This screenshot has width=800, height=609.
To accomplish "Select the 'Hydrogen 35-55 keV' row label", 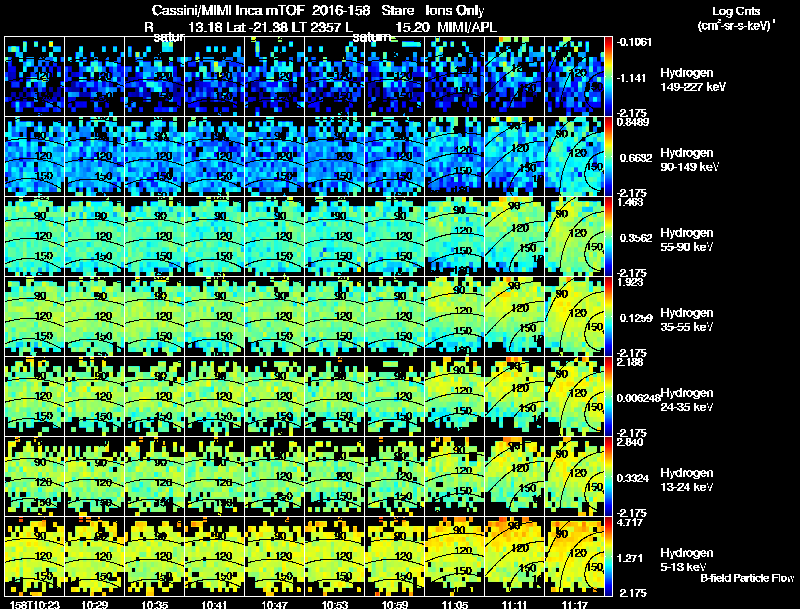I will [x=687, y=319].
